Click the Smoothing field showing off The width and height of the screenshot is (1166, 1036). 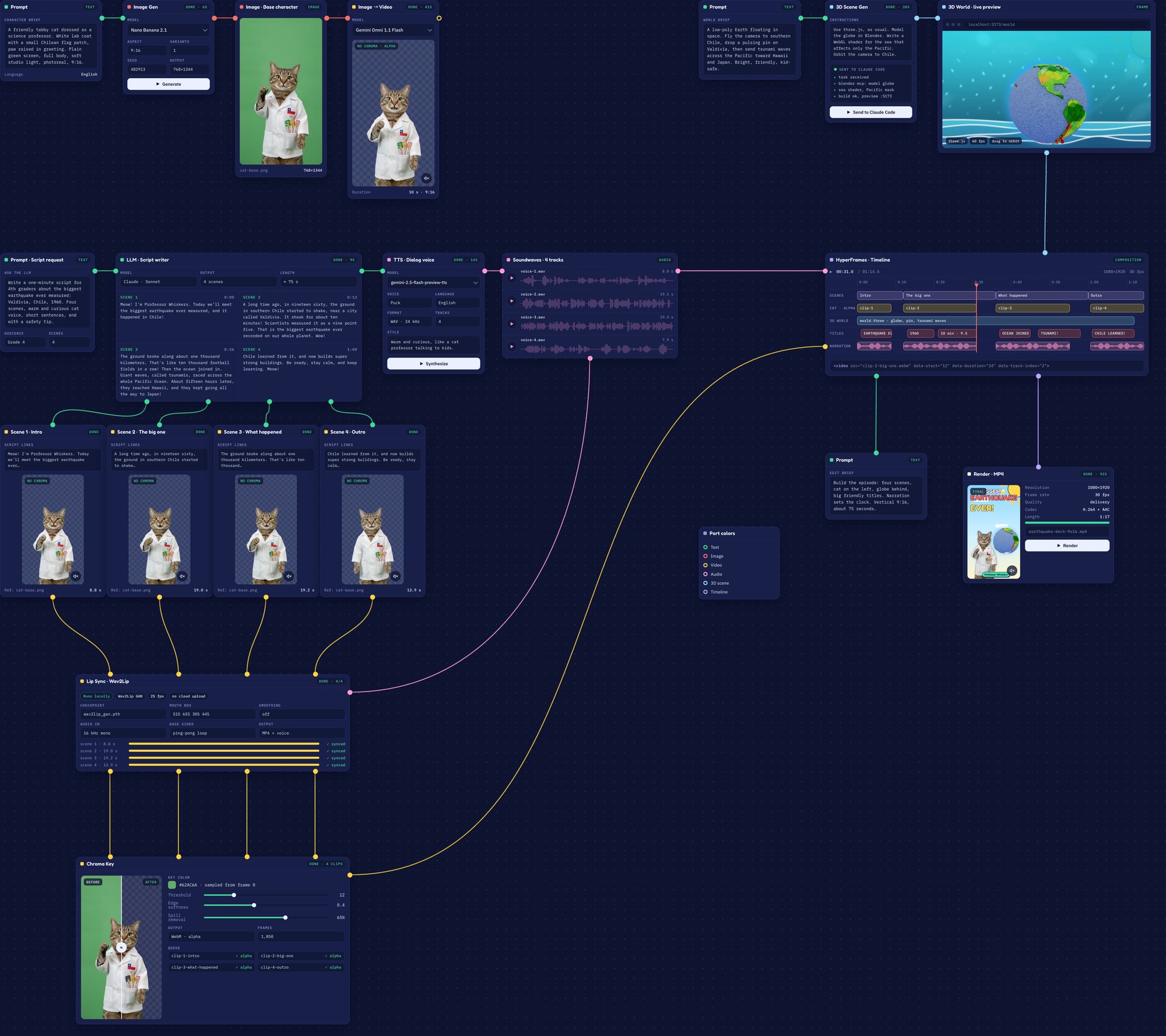(x=302, y=714)
